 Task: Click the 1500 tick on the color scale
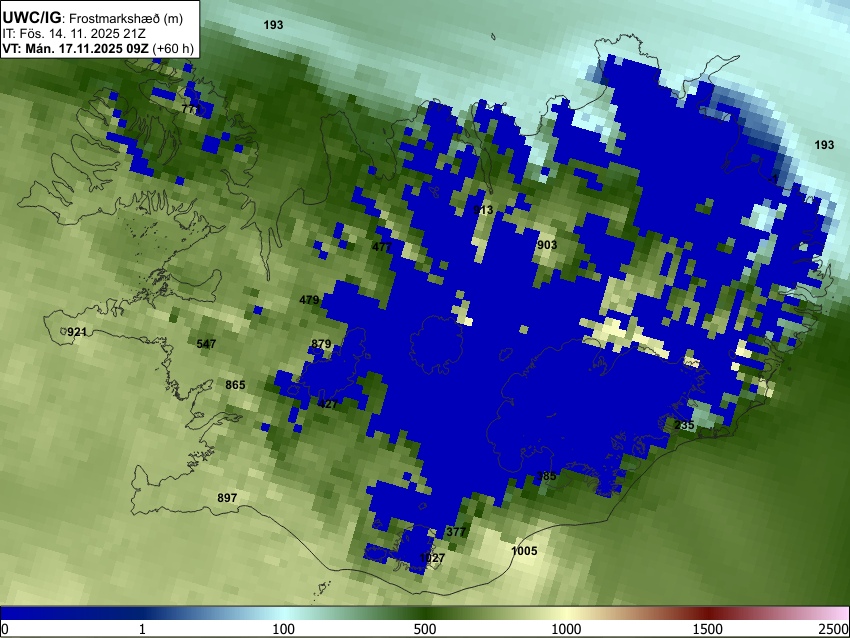tap(708, 629)
